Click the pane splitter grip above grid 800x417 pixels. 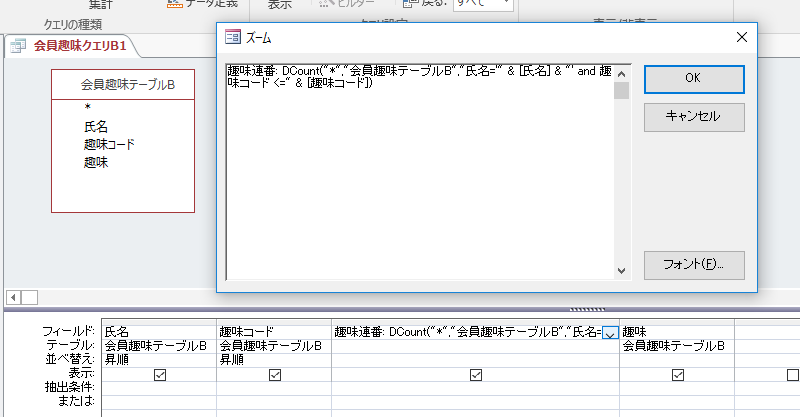coord(587,309)
